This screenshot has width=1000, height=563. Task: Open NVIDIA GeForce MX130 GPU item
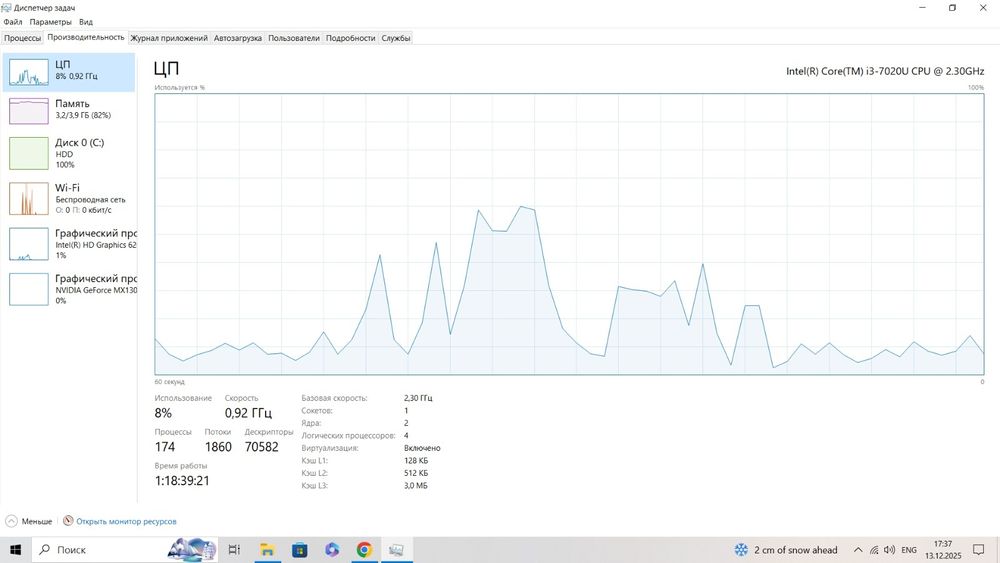click(69, 289)
